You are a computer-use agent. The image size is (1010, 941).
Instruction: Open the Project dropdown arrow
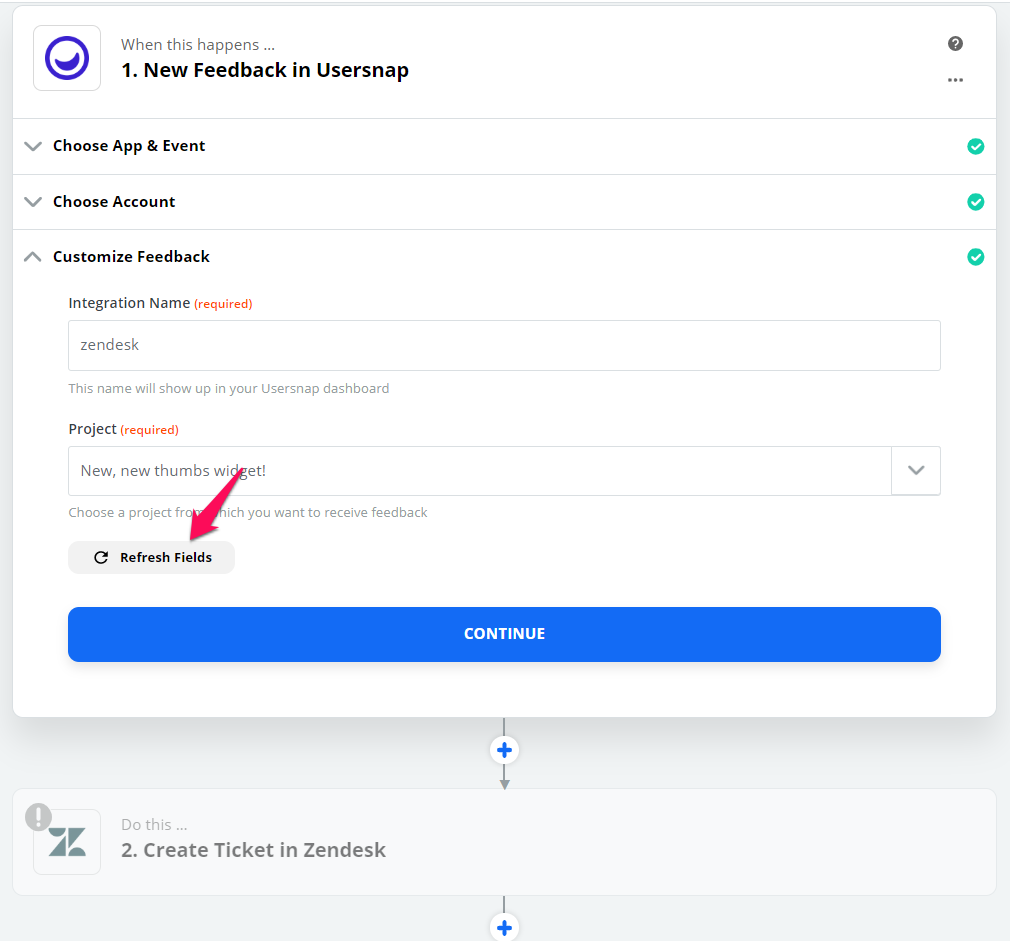916,471
